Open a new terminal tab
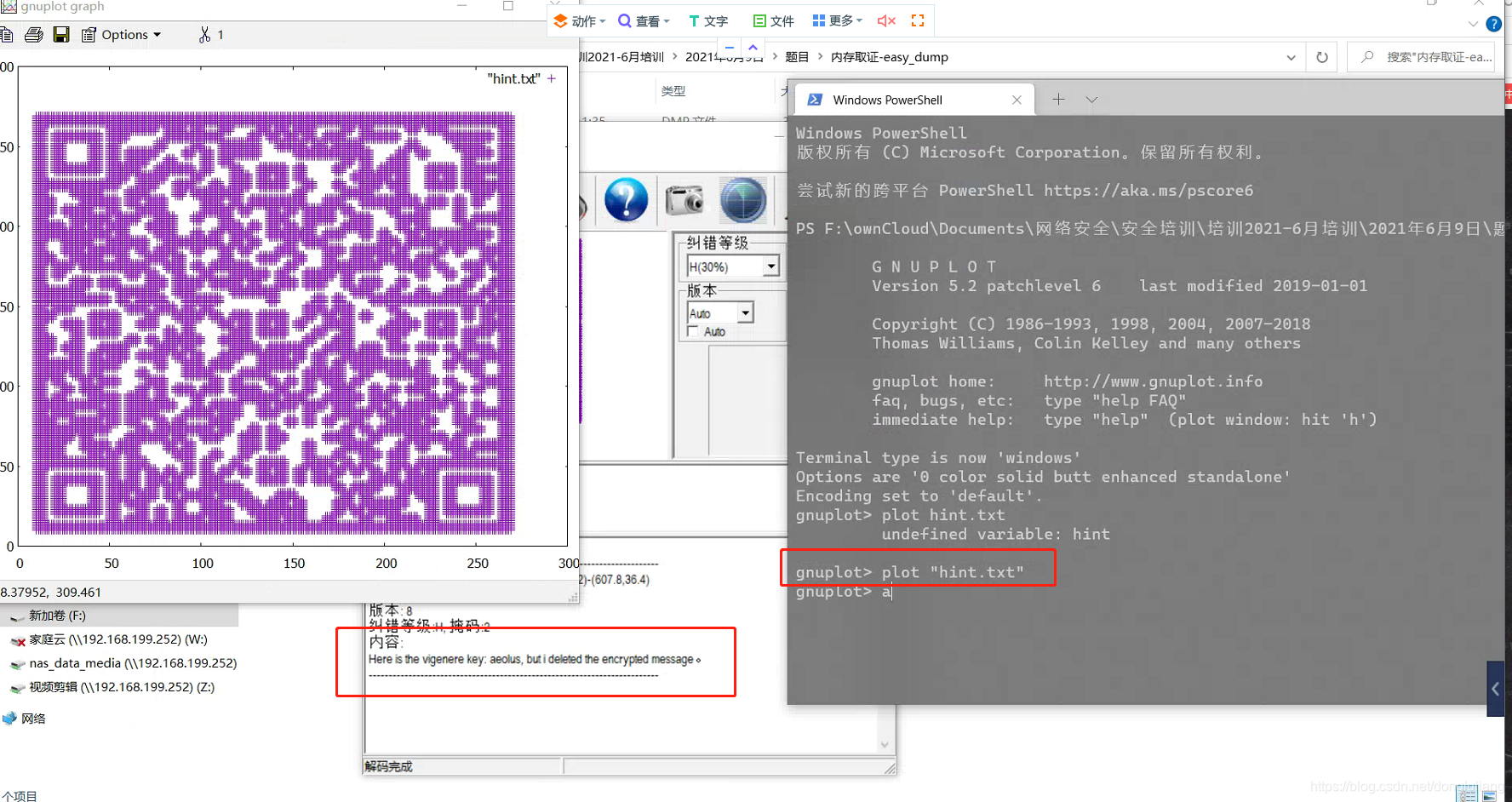This screenshot has width=1512, height=802. click(1058, 100)
